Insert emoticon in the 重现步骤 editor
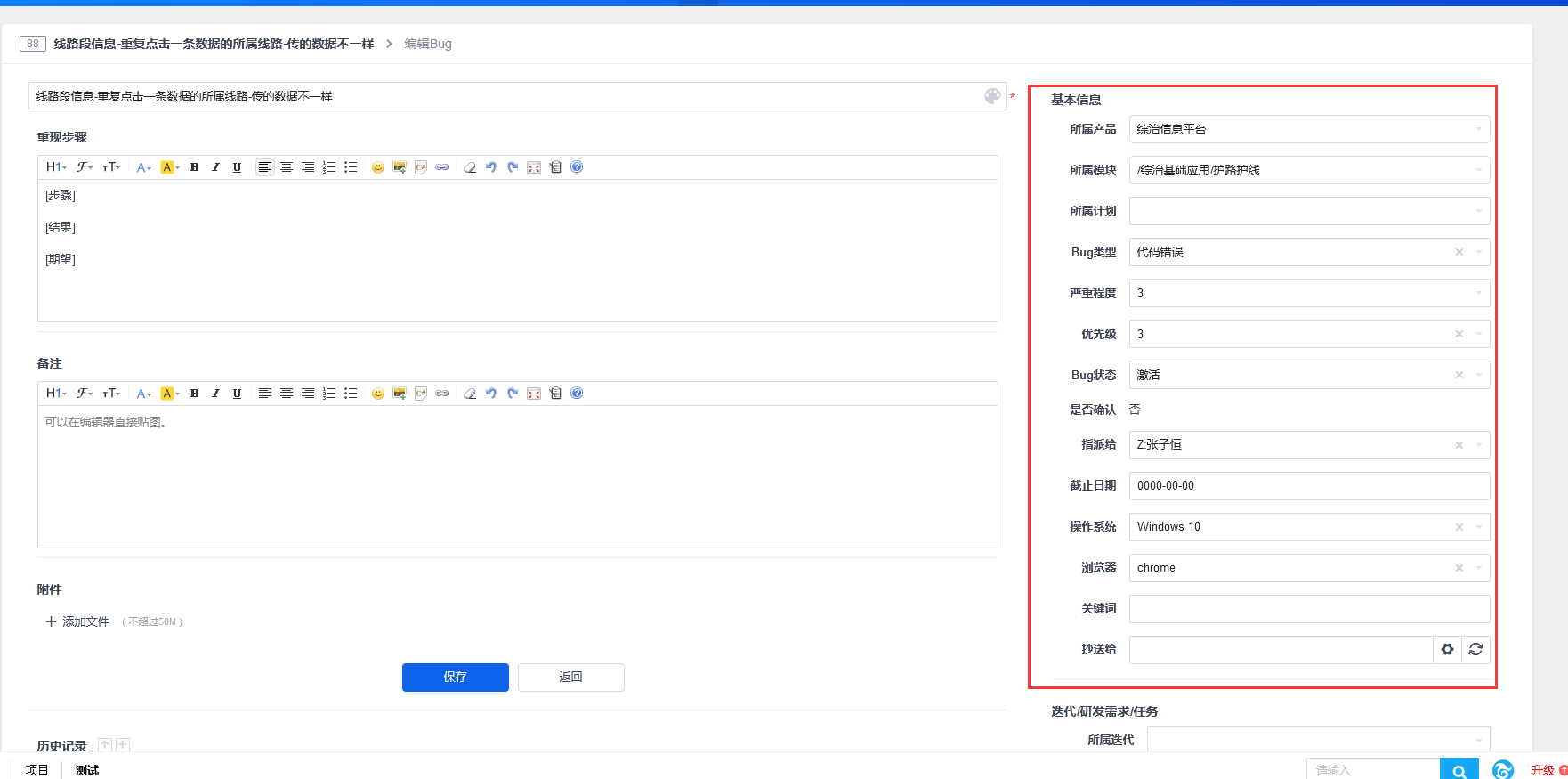This screenshot has width=1568, height=779. click(378, 167)
